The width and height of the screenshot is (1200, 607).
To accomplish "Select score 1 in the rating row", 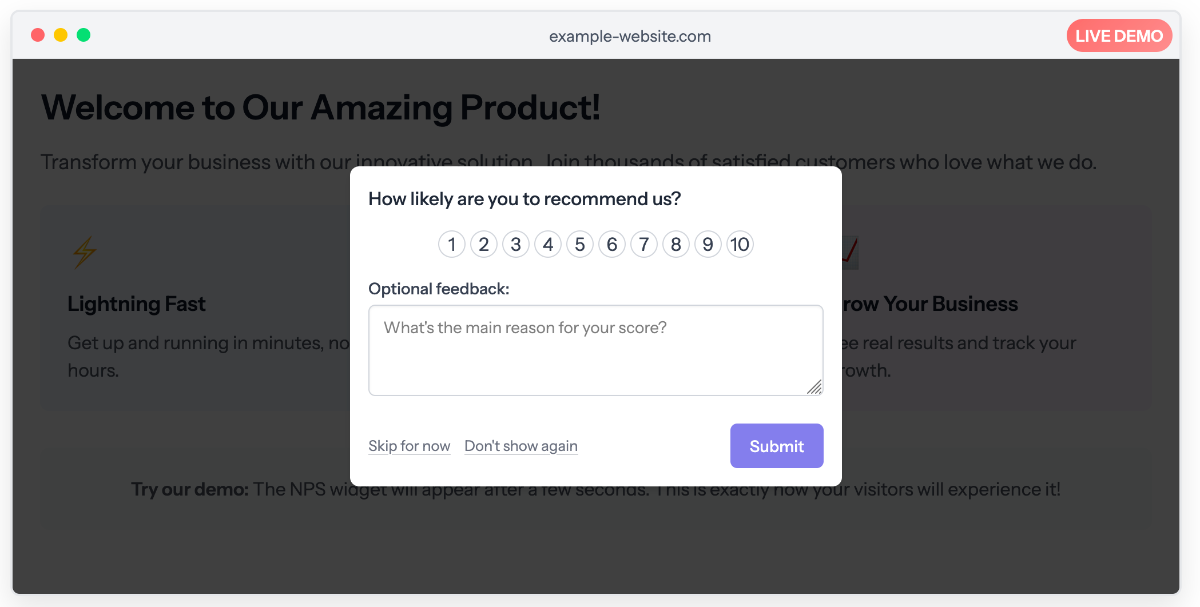I will (452, 244).
